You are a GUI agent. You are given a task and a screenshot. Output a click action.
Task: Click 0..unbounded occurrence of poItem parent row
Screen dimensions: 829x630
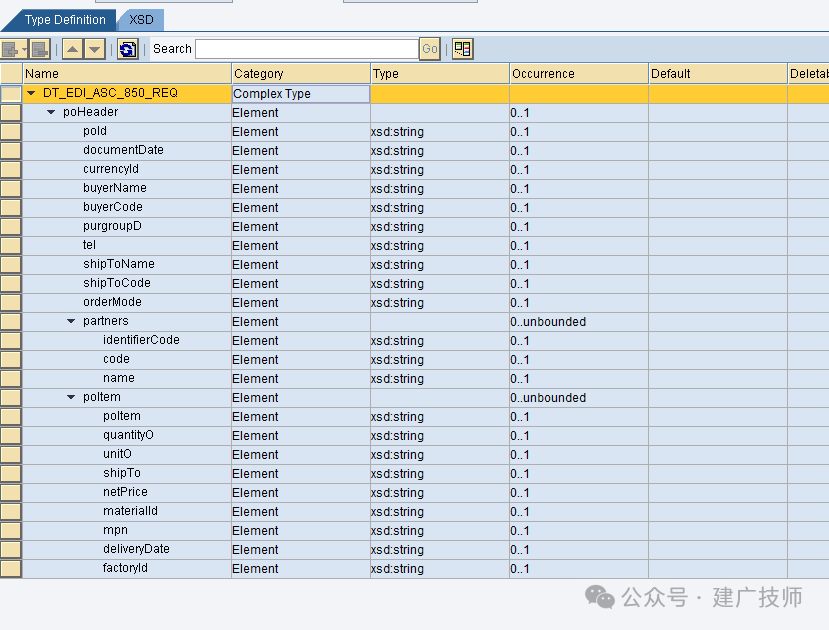coord(579,397)
